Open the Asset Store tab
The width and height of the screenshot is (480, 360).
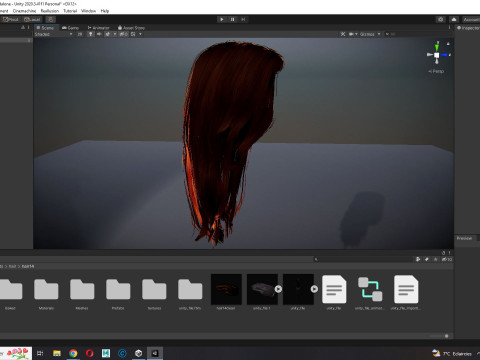131,28
